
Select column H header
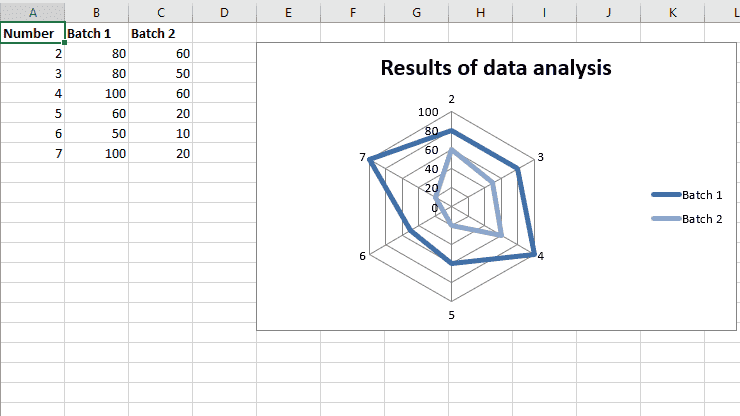pyautogui.click(x=480, y=12)
